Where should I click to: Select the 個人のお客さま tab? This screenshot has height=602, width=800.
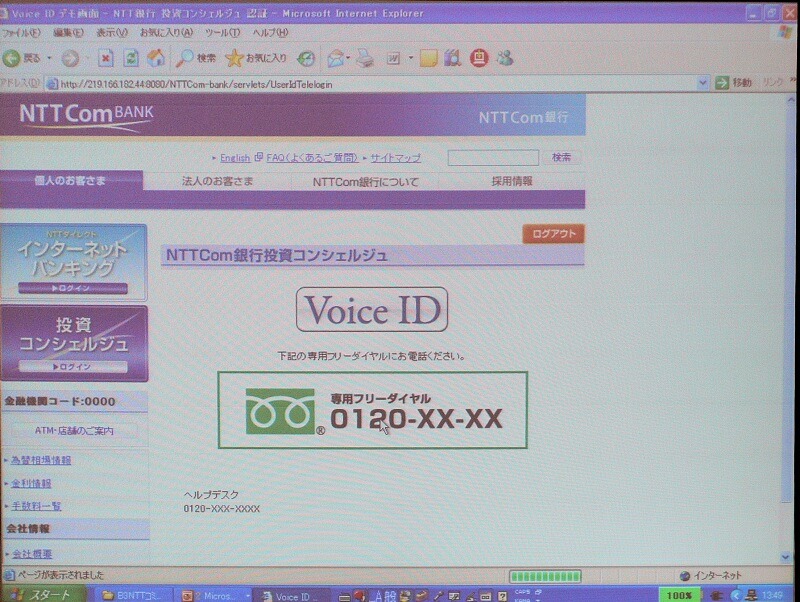pyautogui.click(x=71, y=181)
